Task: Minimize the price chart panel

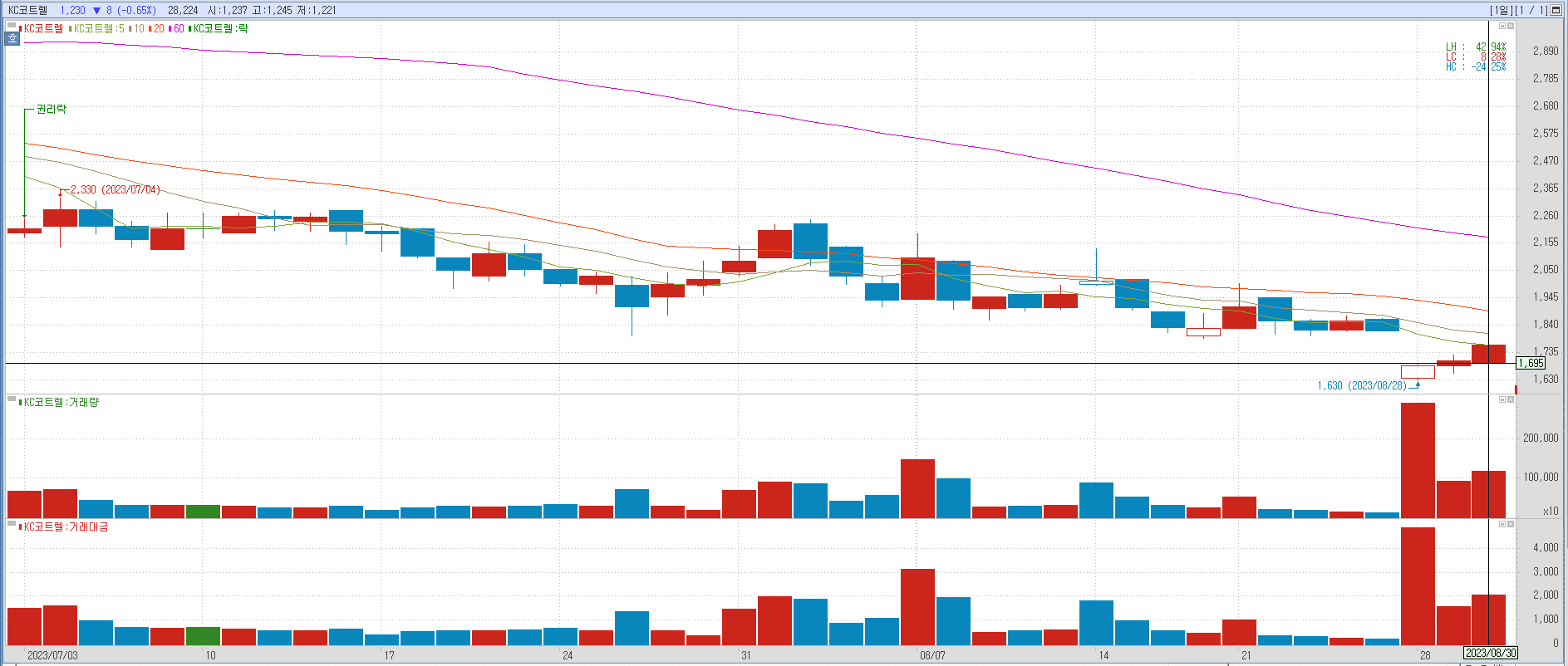Action: pyautogui.click(x=1502, y=26)
